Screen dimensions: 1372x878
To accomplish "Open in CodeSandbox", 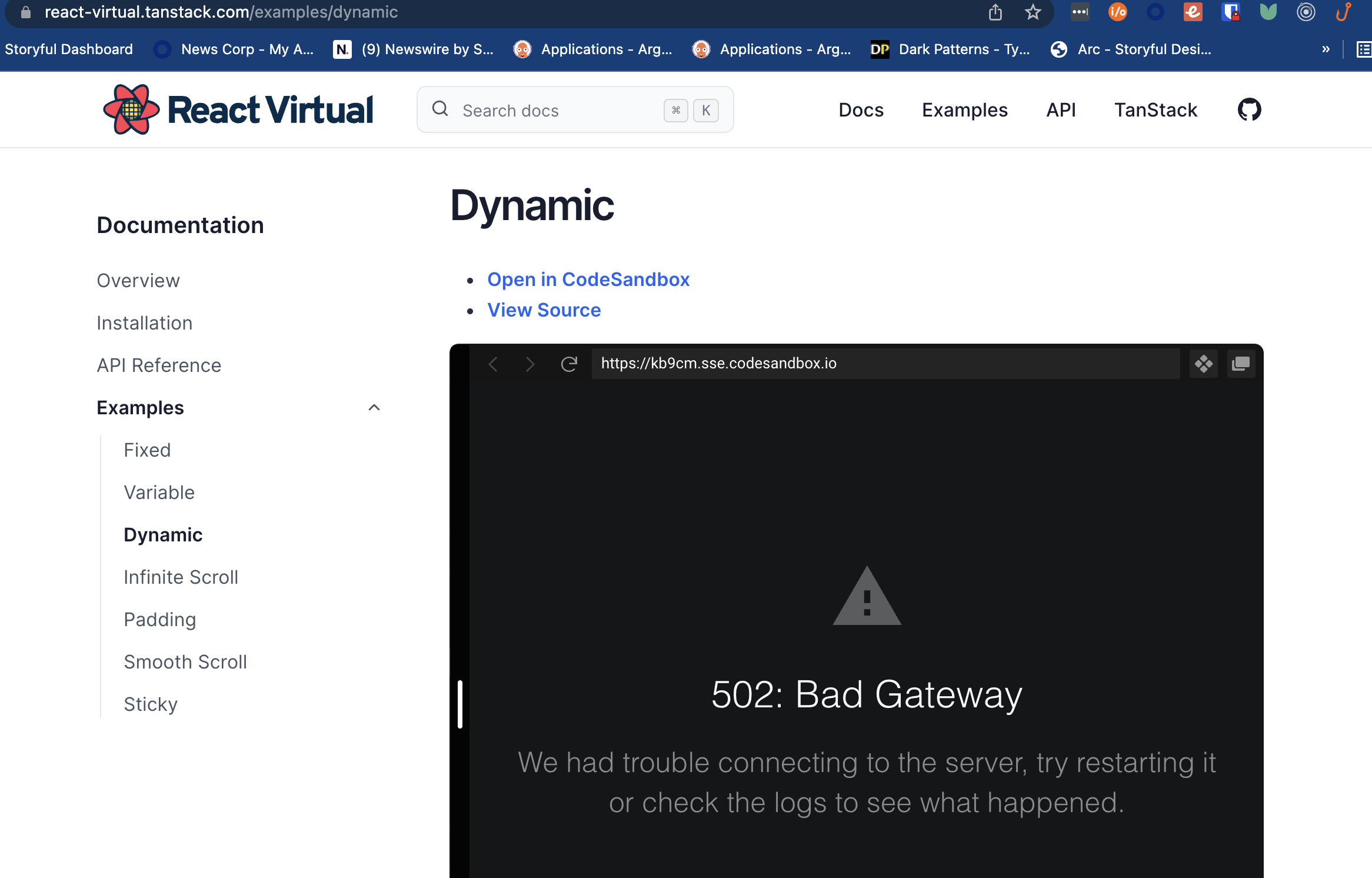I will coord(588,279).
